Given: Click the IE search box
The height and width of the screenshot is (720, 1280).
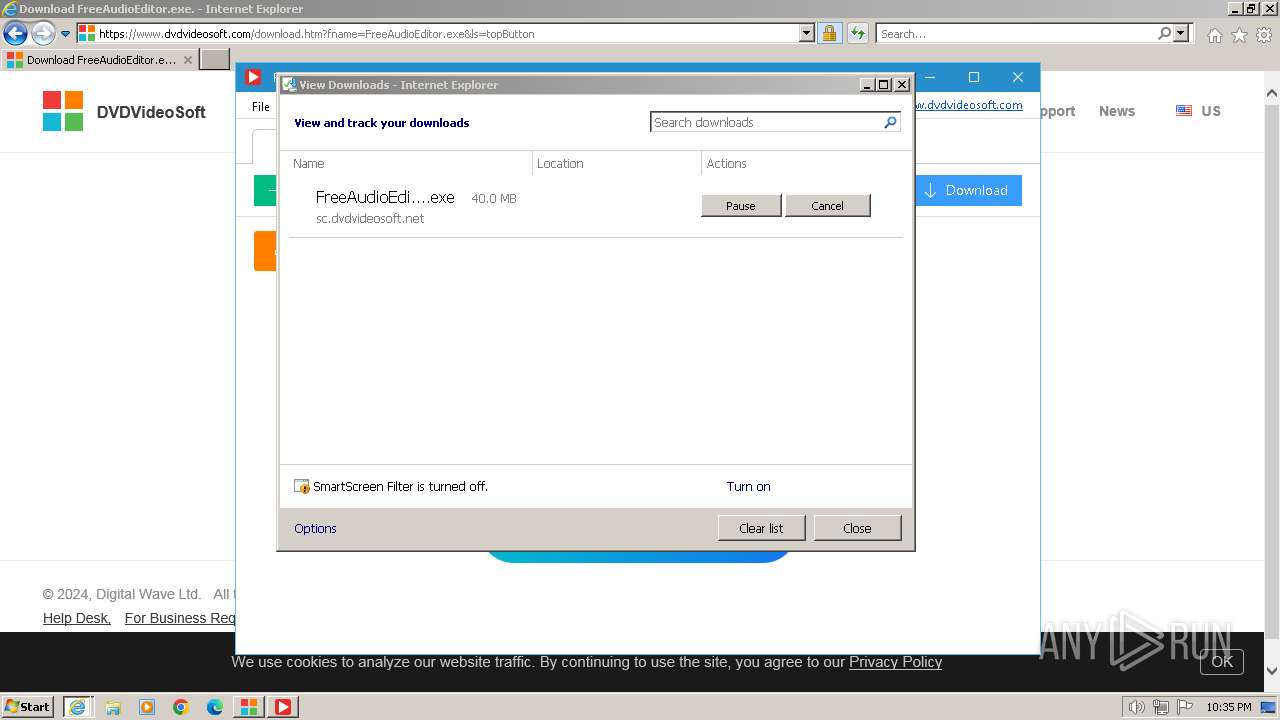Looking at the screenshot, I should click(x=1015, y=33).
